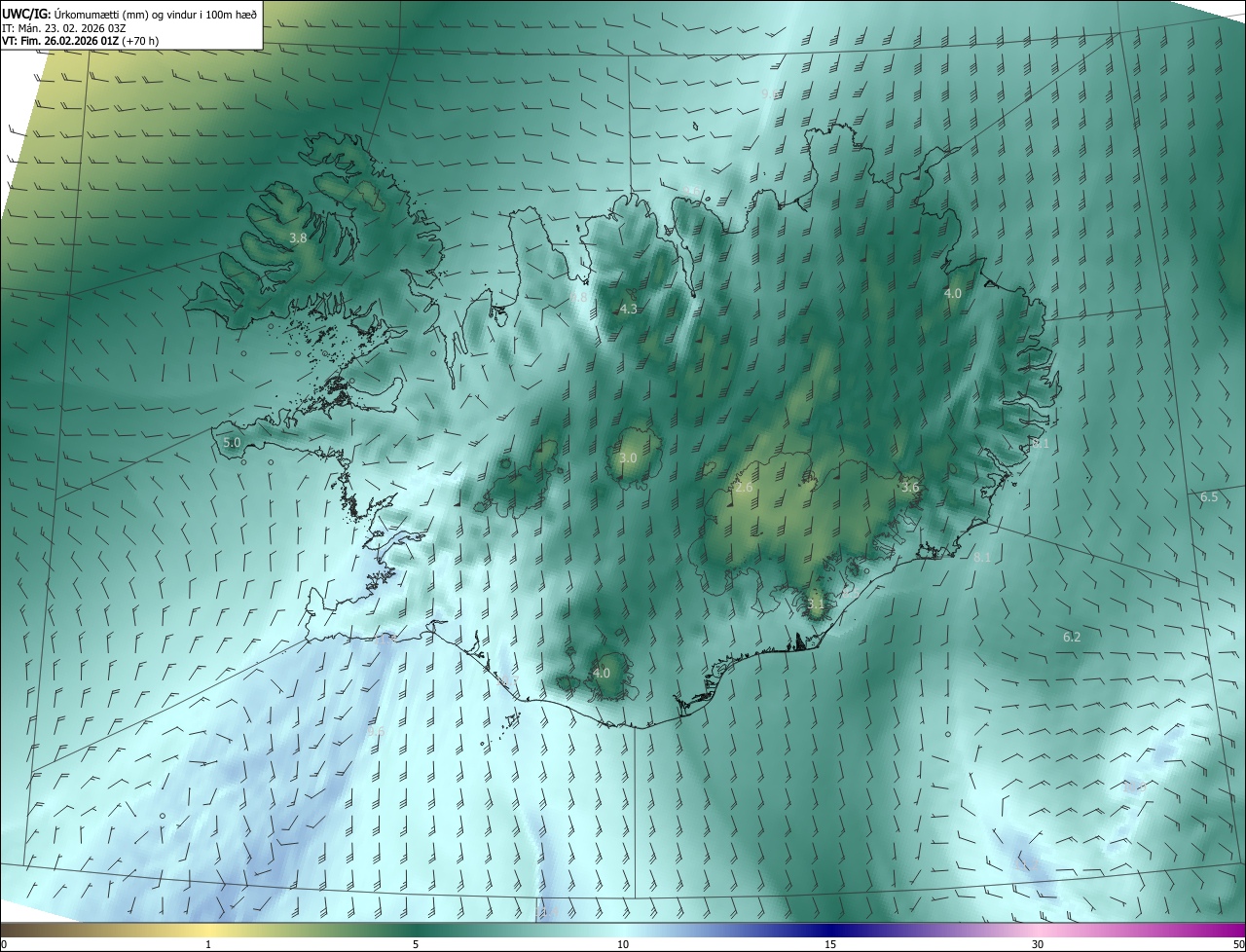This screenshot has width=1246, height=952.
Task: Click the initial time line 'IT: Mán. 23. 02. 2026 03Z'
Action: pos(66,27)
